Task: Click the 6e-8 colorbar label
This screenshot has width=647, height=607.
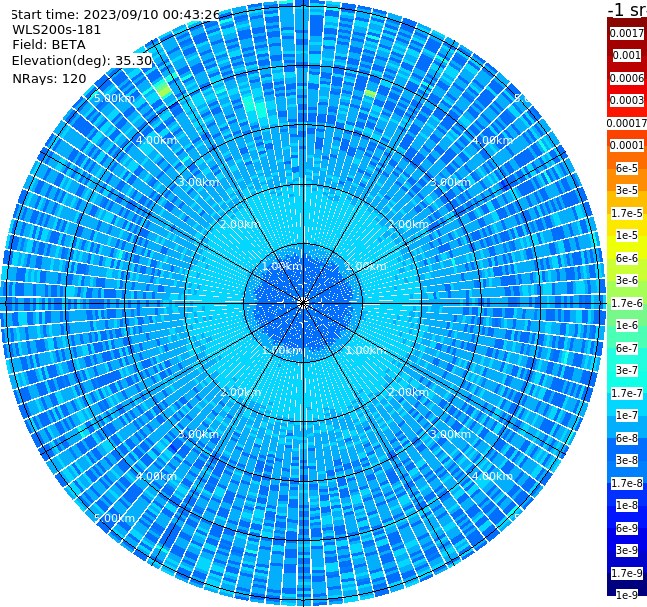Action: [x=627, y=438]
